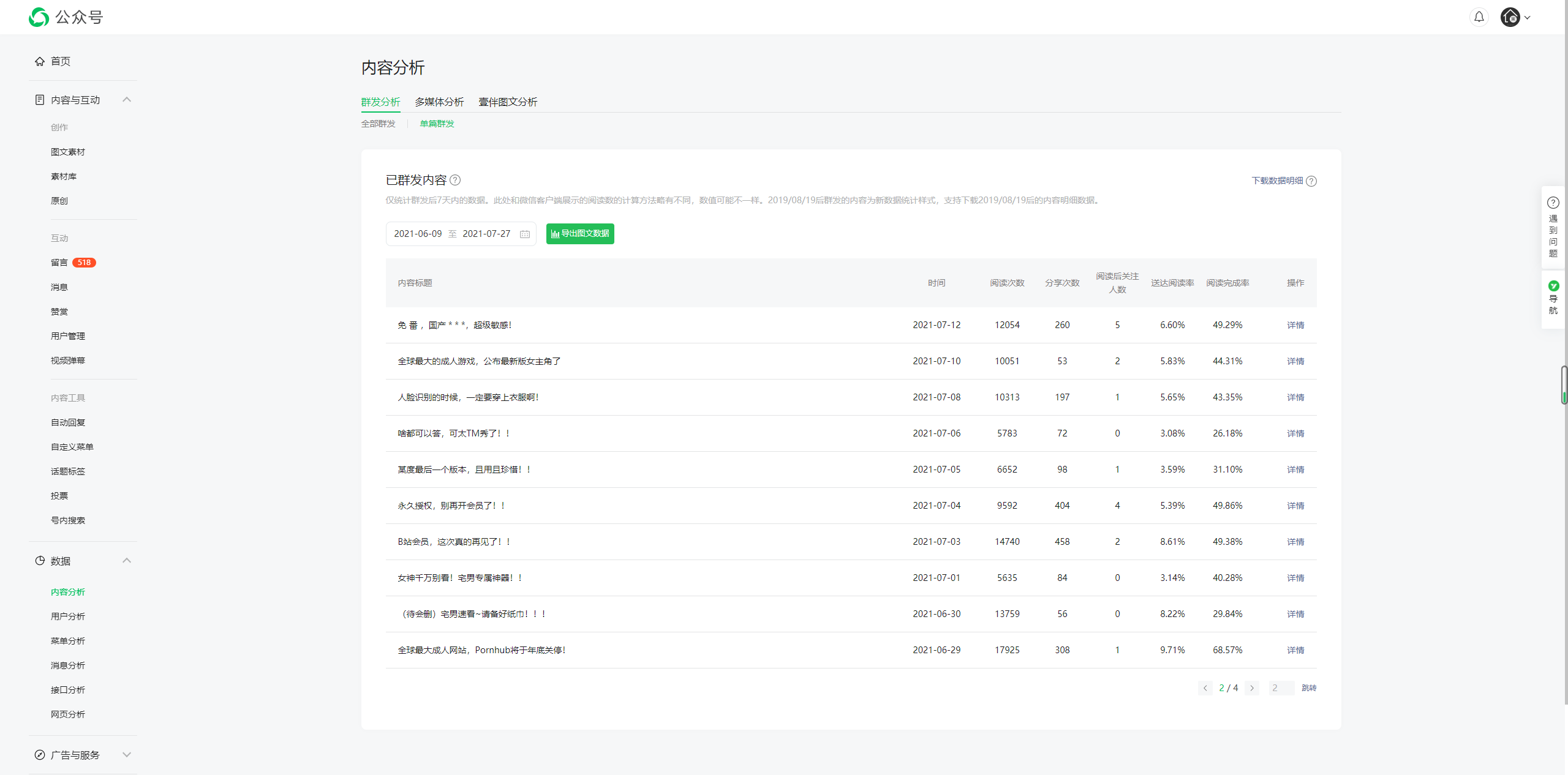
Task: Expand the 广告与服务 sidebar section
Action: (x=127, y=755)
